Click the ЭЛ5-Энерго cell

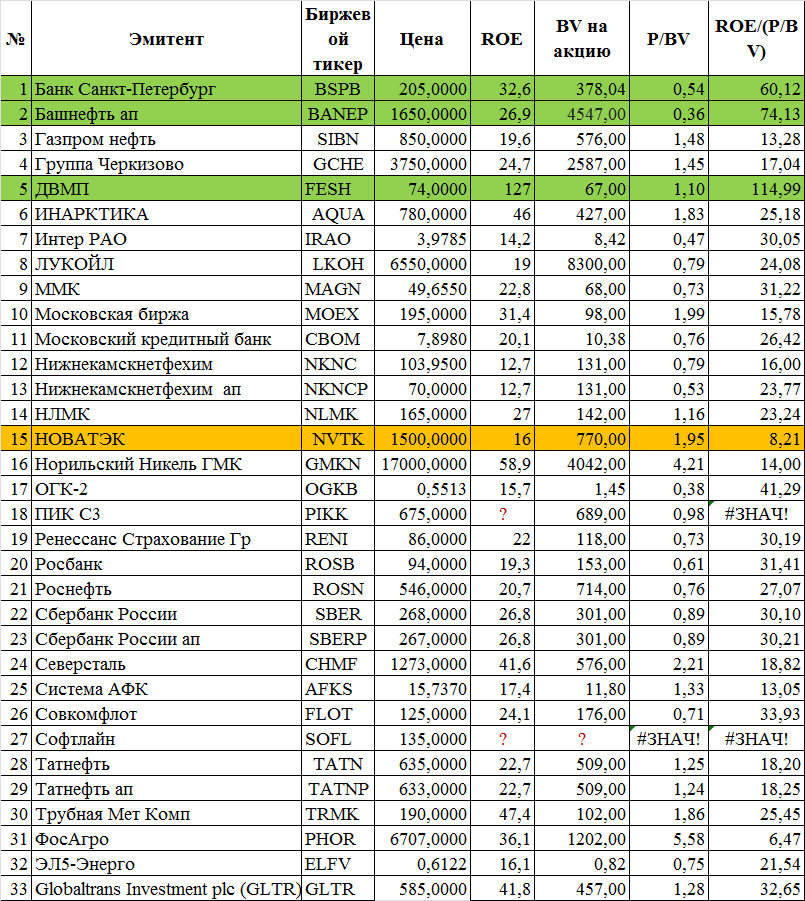click(x=166, y=864)
